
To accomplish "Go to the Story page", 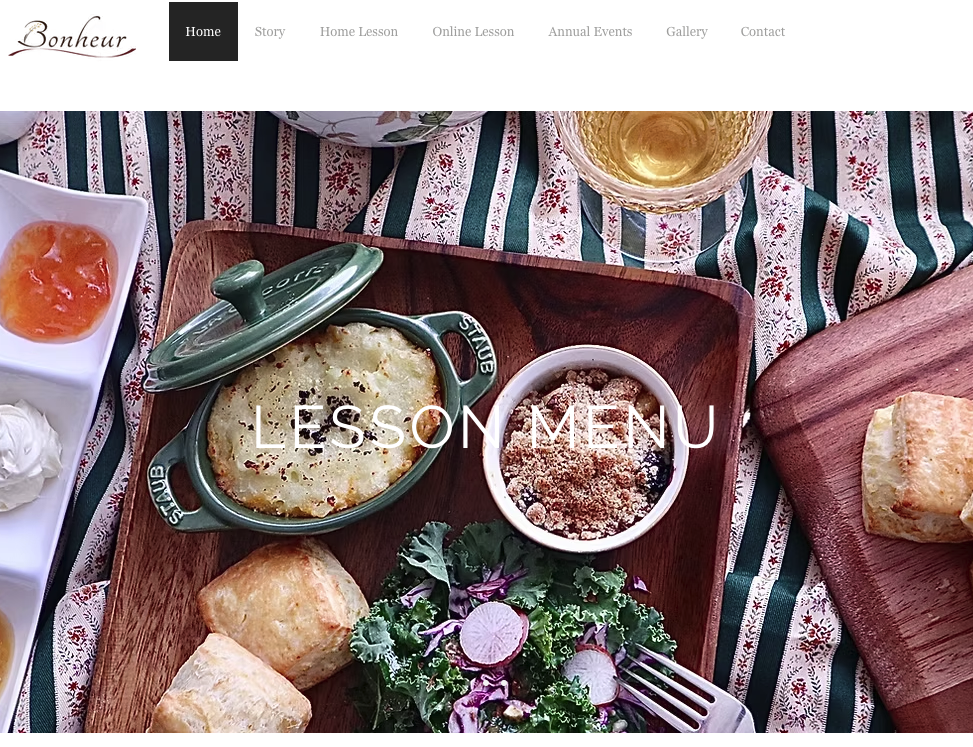I will point(269,32).
